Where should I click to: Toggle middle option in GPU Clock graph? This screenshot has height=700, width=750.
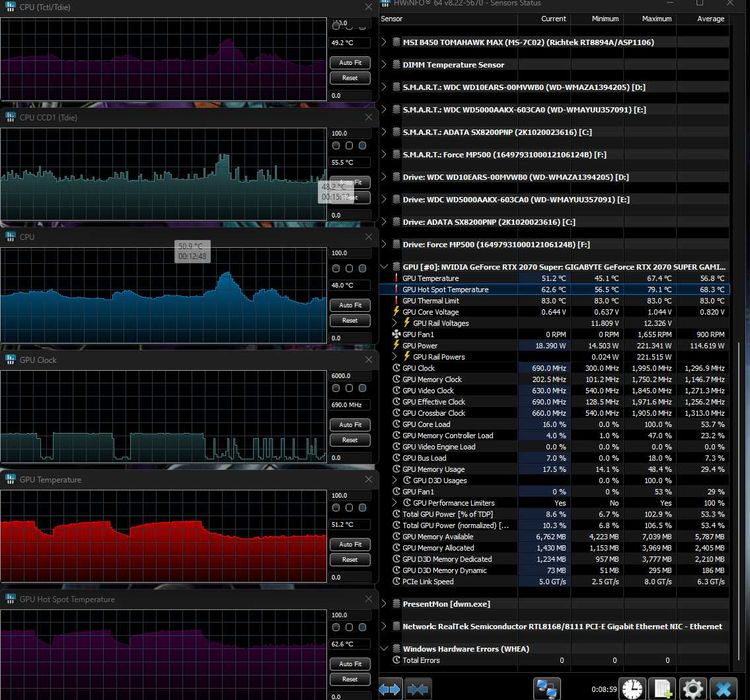[x=349, y=389]
